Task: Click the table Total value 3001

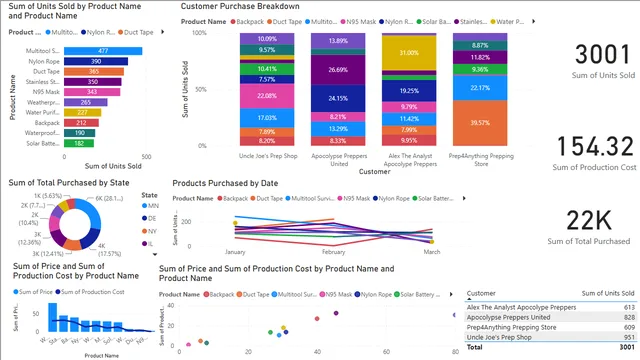Action: tap(627, 347)
